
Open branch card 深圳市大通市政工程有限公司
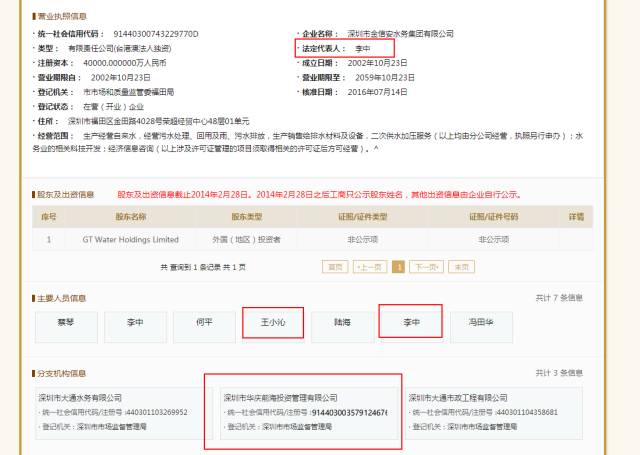(494, 413)
